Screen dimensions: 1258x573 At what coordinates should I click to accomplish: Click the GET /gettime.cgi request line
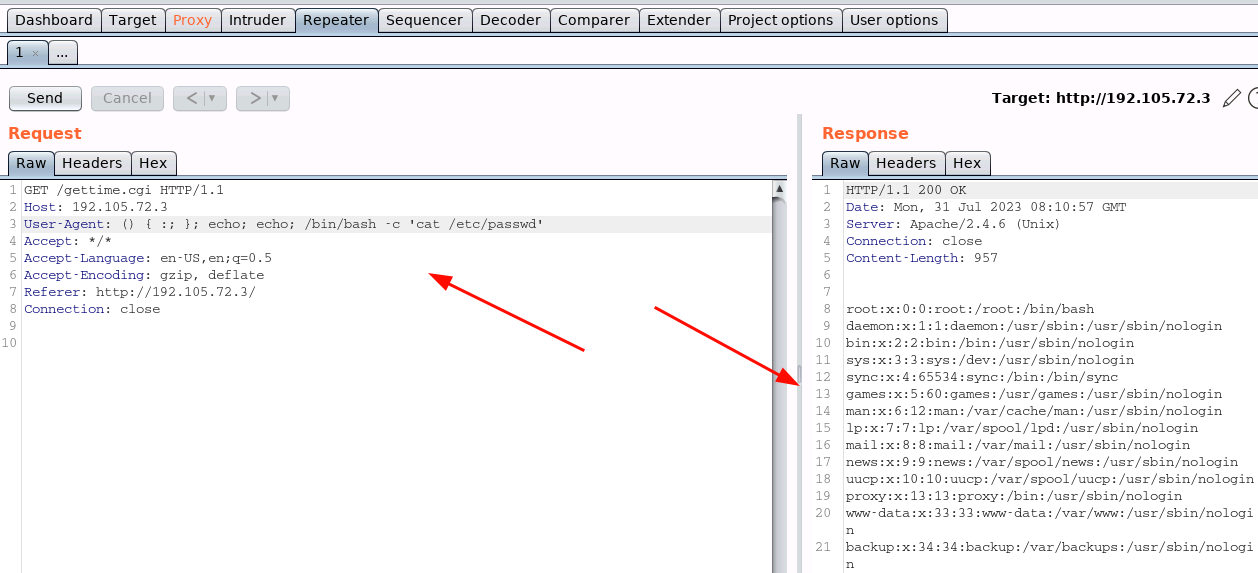(x=124, y=190)
